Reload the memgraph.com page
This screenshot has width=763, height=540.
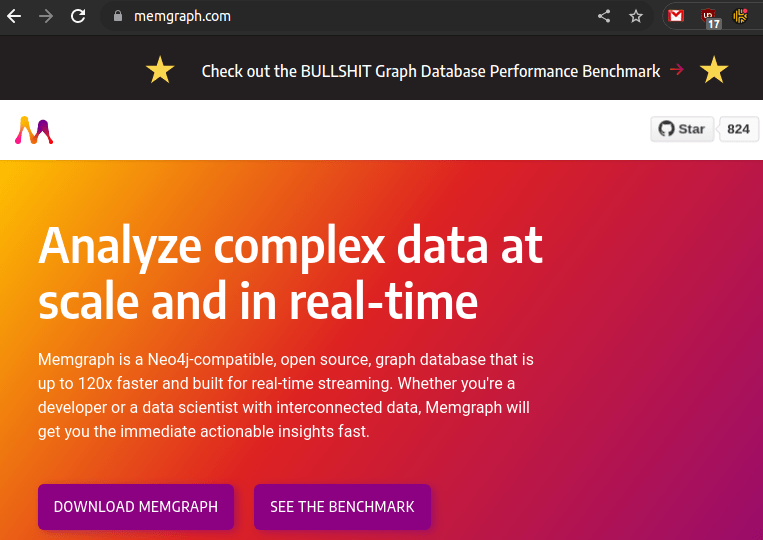(x=77, y=16)
